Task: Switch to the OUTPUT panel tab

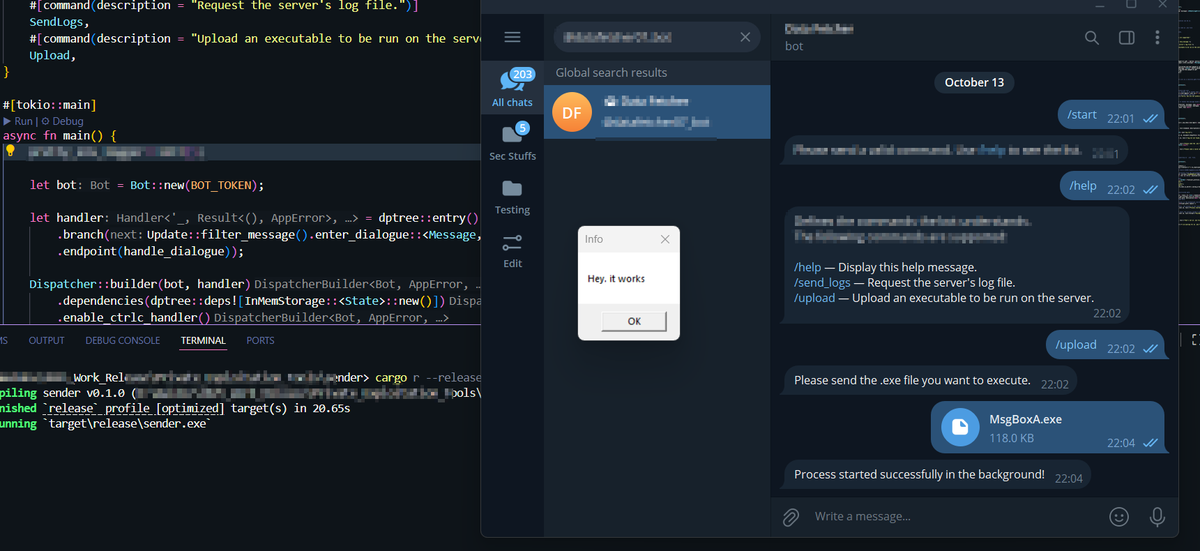Action: tap(46, 341)
